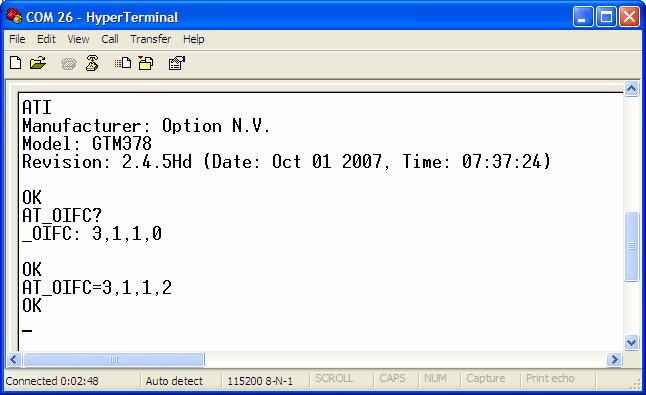Open the File menu
Screen dimensions: 646x395
point(17,39)
